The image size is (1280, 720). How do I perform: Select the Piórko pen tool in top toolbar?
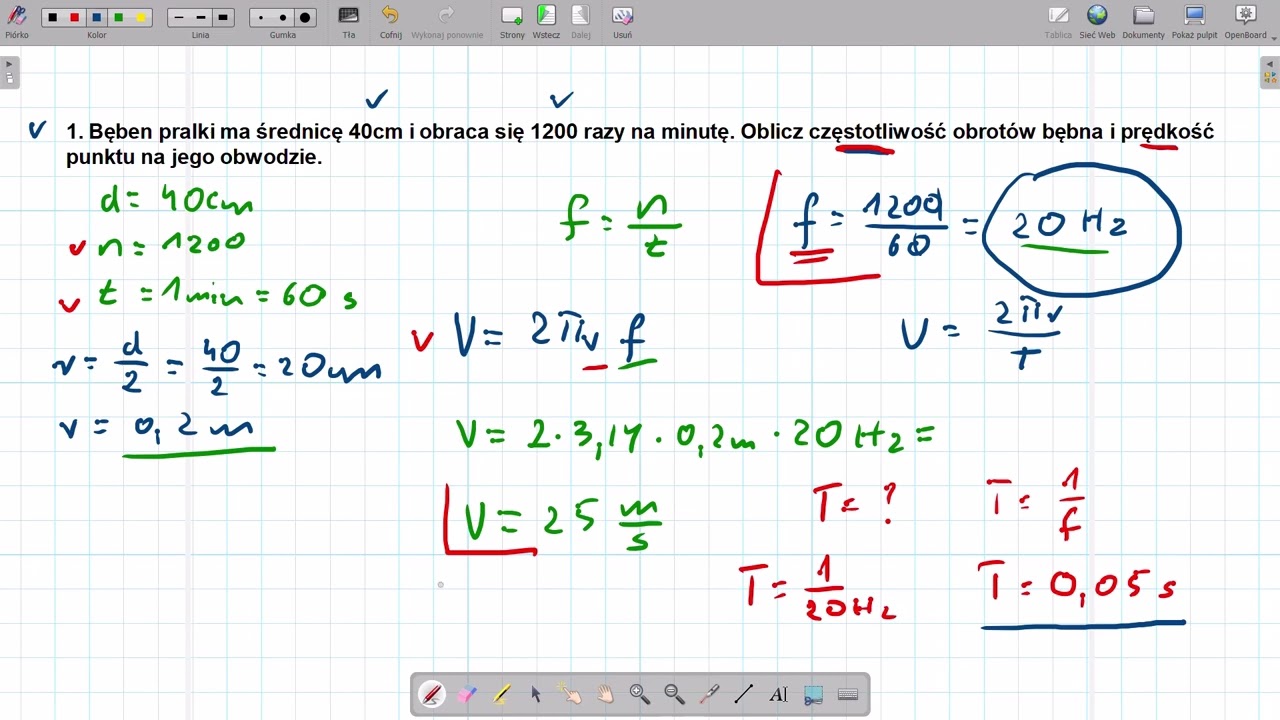click(16, 20)
